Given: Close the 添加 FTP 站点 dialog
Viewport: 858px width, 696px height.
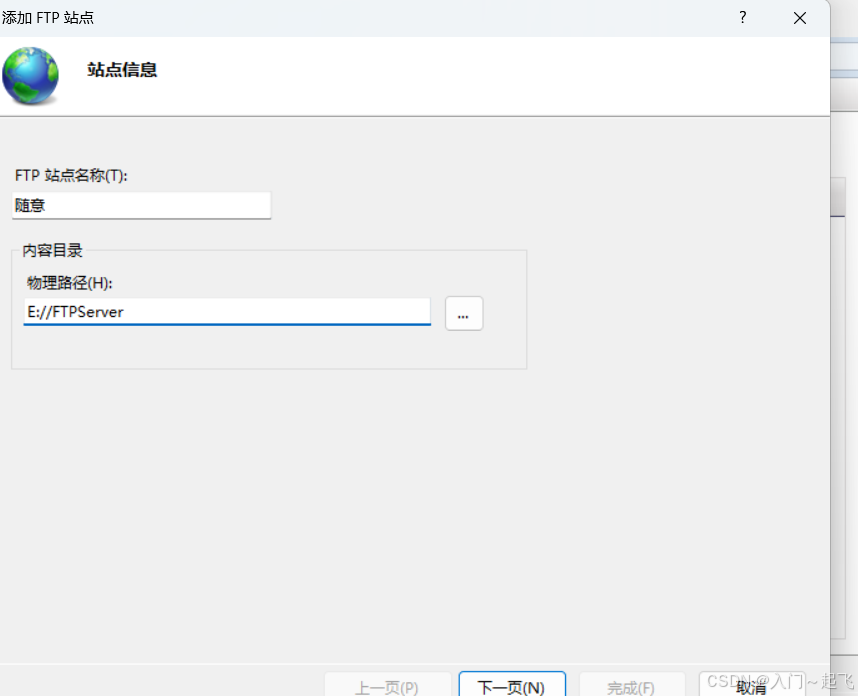Looking at the screenshot, I should point(800,18).
